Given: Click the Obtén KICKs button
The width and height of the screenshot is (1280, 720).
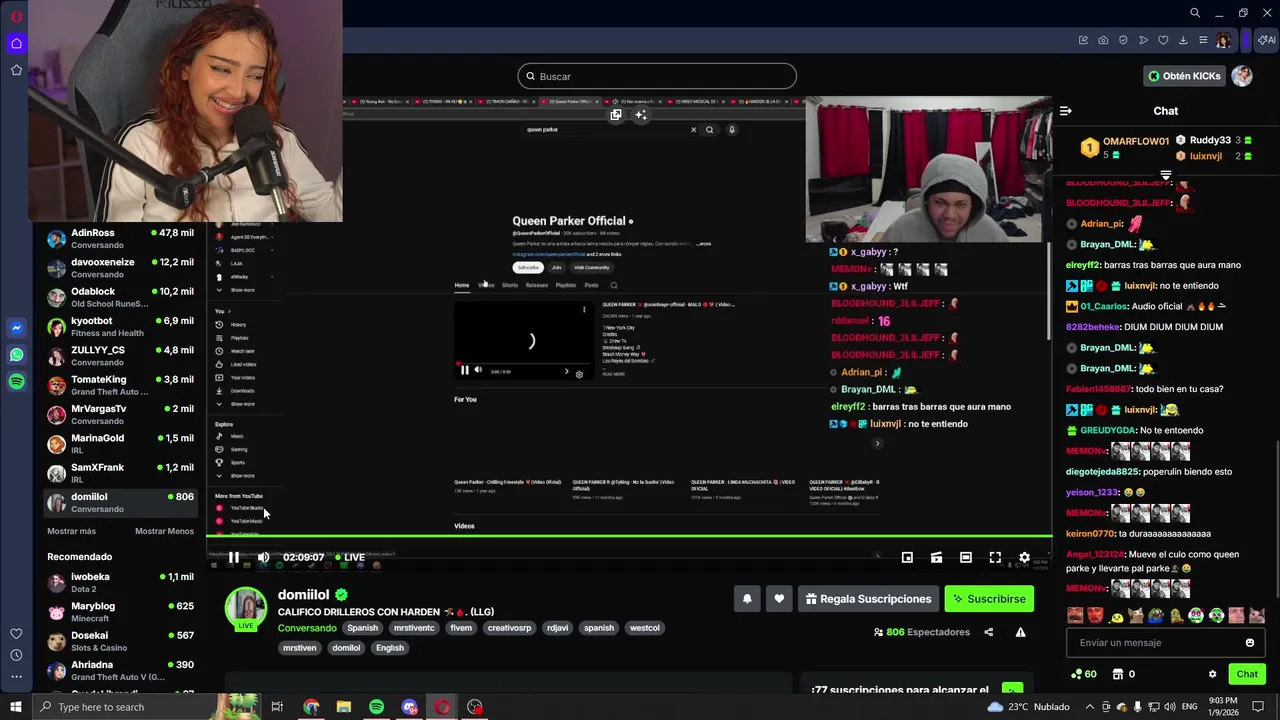Looking at the screenshot, I should tap(1185, 76).
